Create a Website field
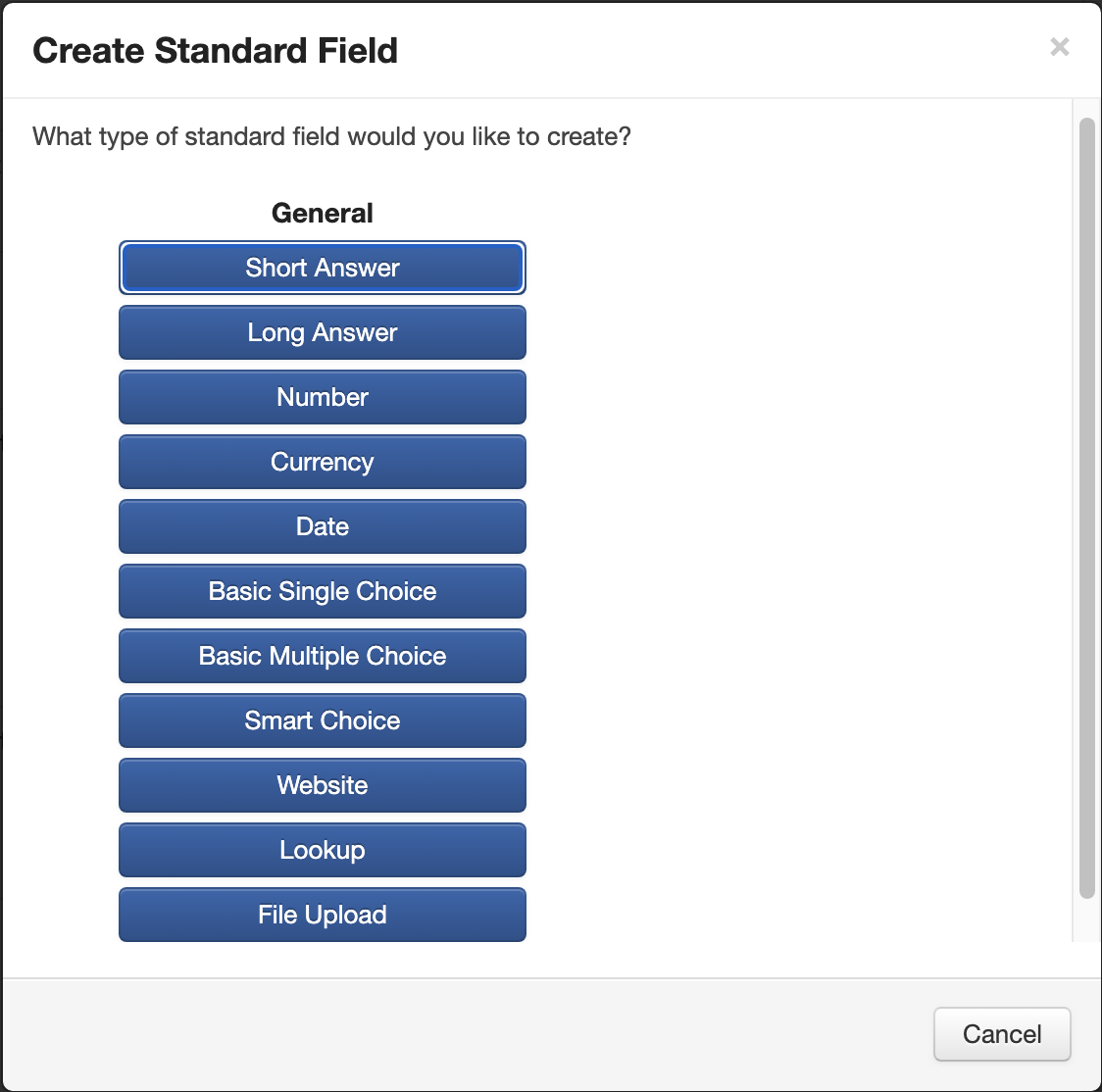Viewport: 1102px width, 1092px height. tap(323, 785)
